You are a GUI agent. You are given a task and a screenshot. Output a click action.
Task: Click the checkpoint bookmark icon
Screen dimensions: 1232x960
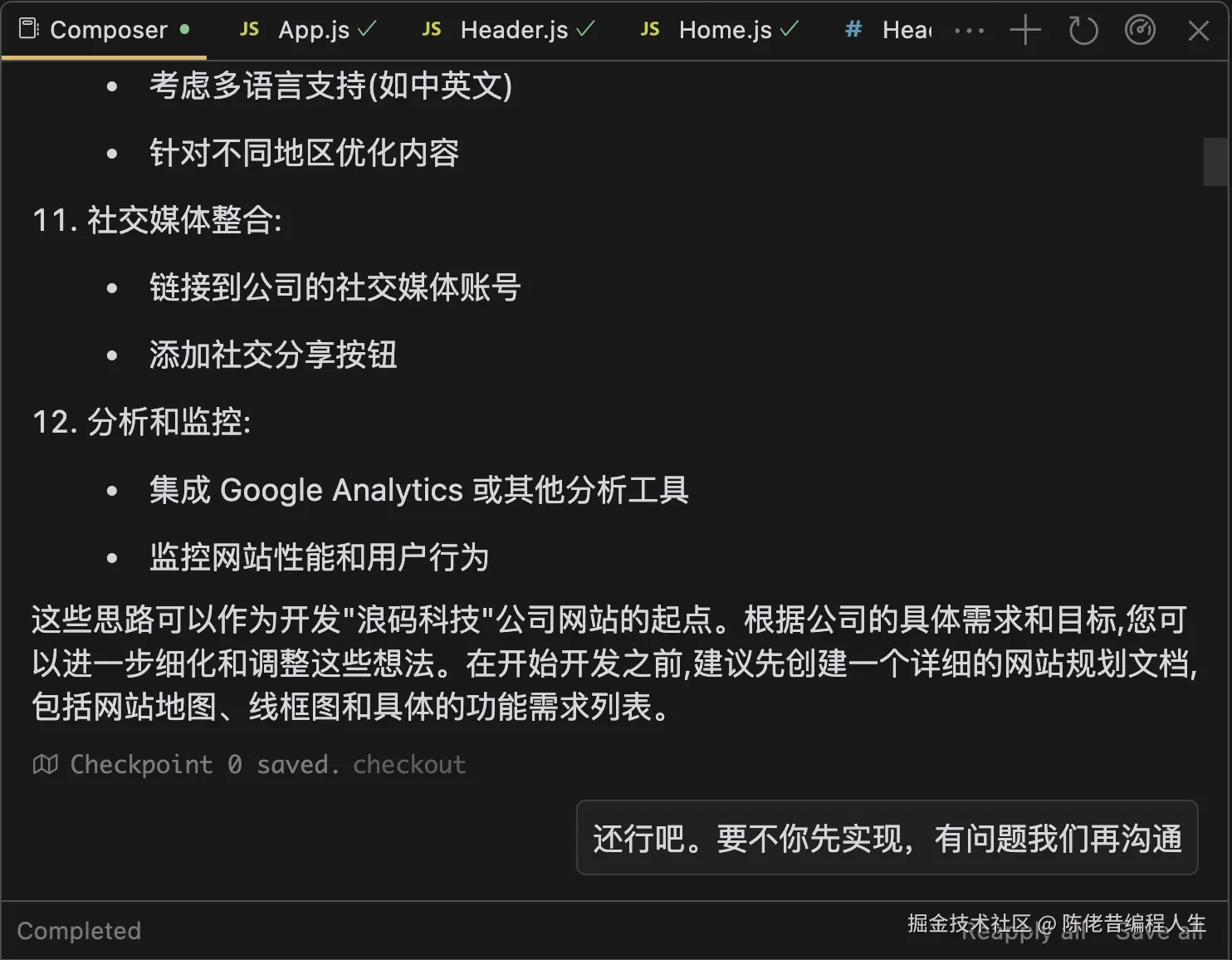tap(46, 764)
